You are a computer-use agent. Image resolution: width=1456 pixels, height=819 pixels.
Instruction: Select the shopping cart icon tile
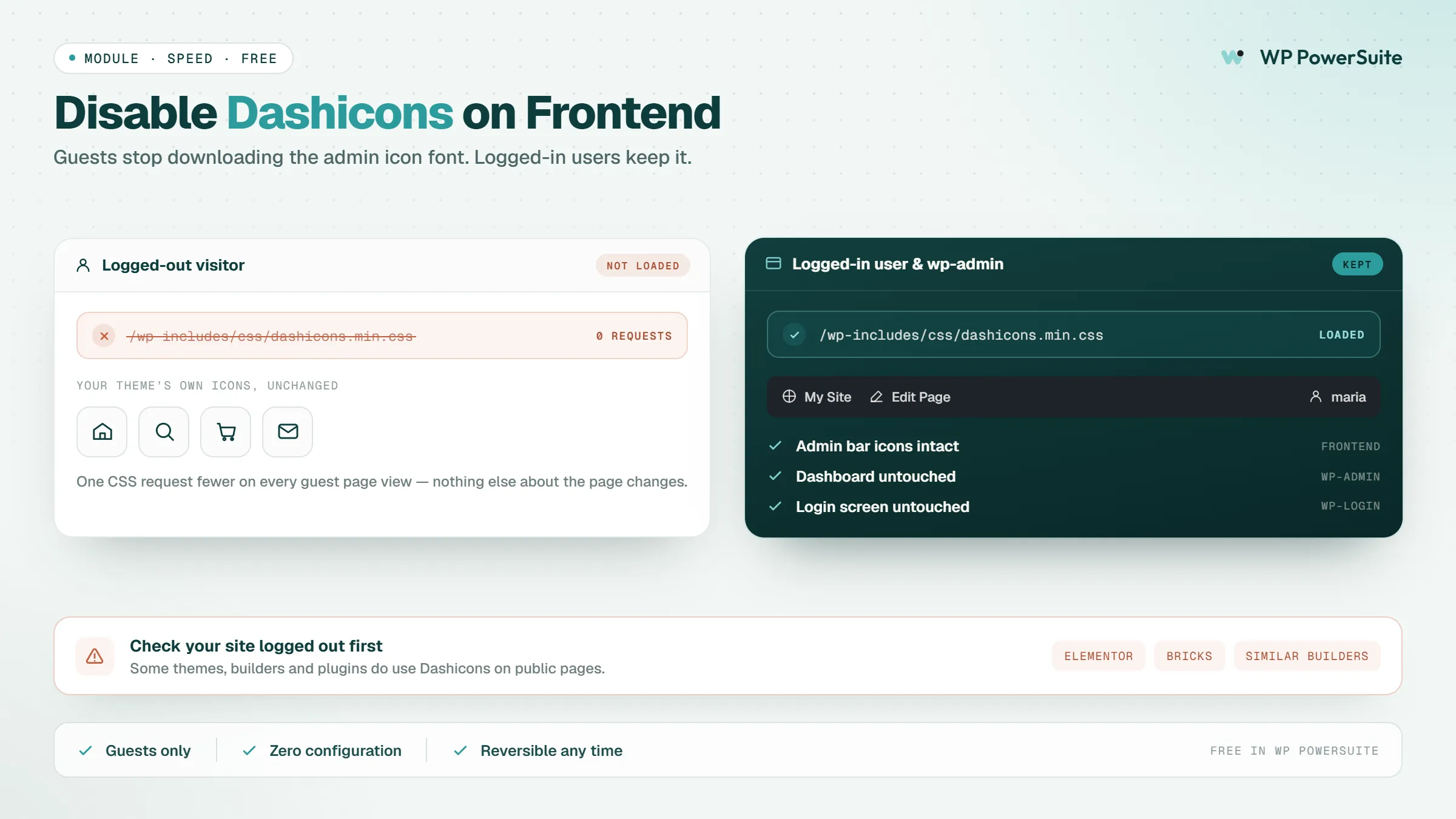point(226,432)
